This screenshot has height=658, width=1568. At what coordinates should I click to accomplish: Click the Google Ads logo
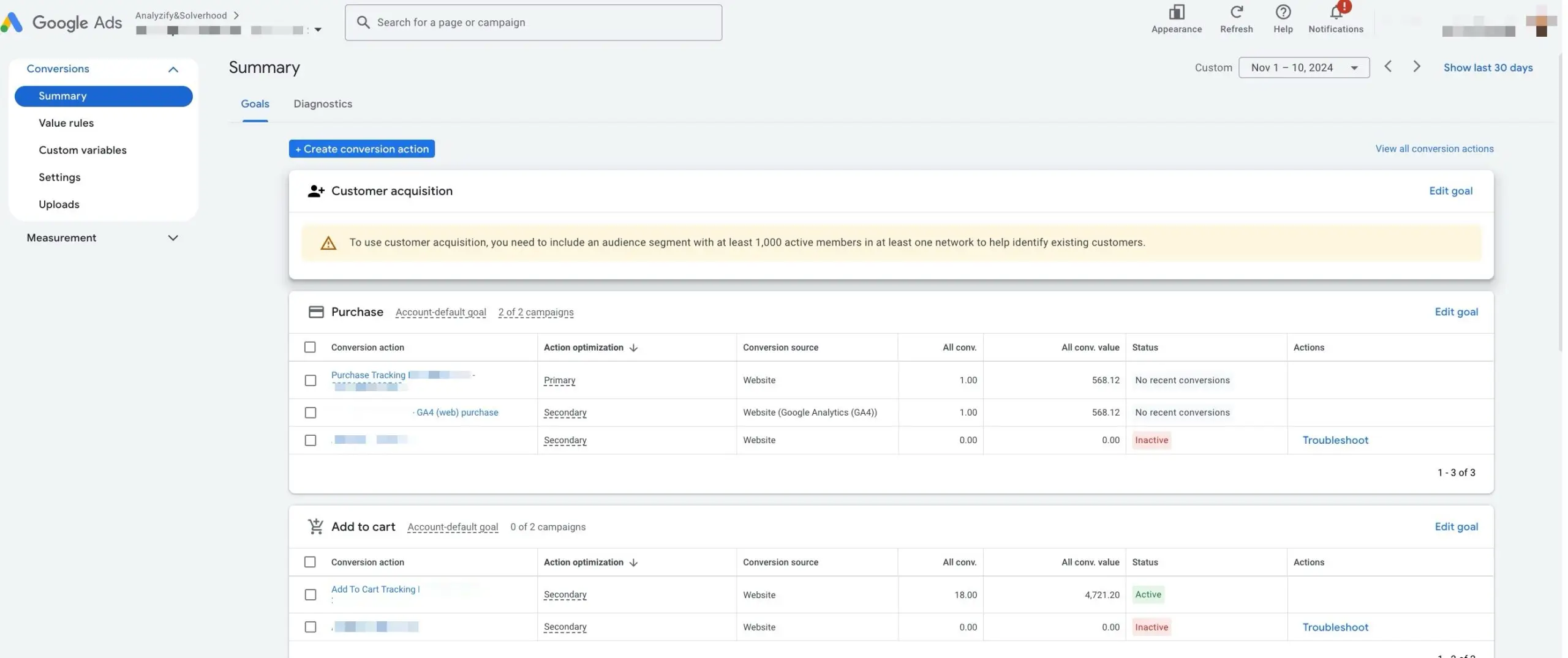[61, 23]
